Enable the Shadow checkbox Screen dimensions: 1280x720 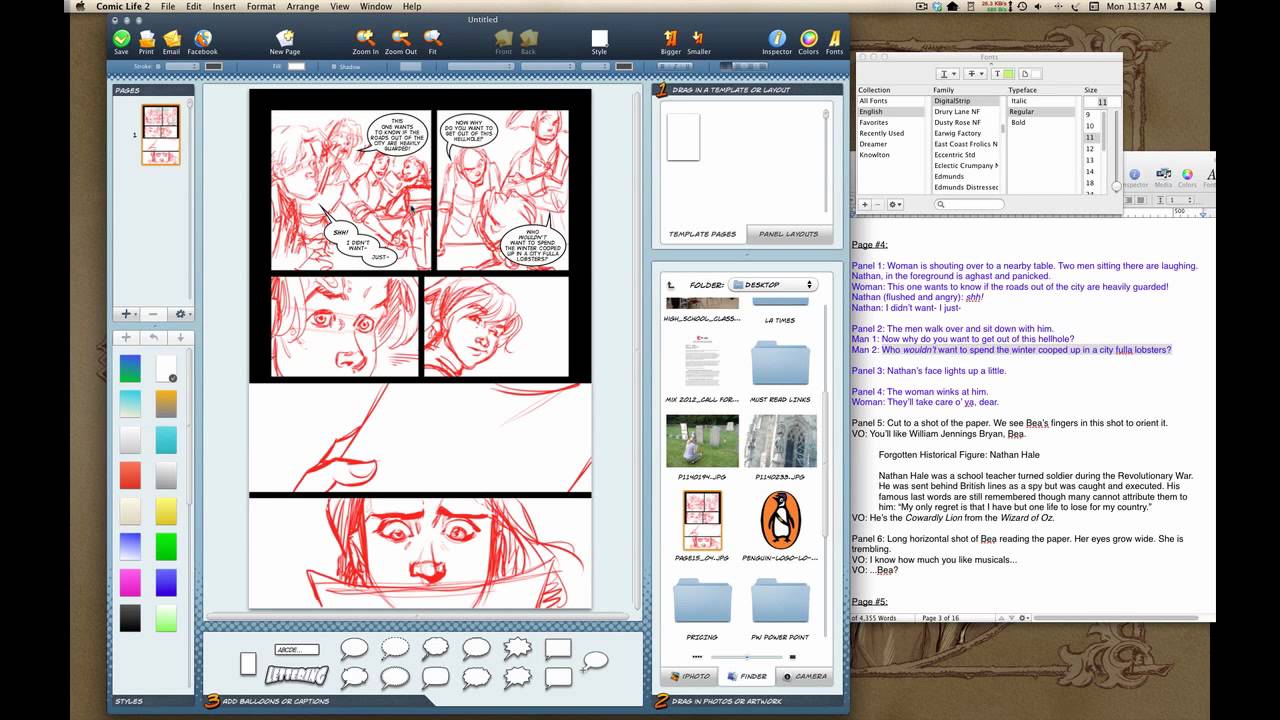335,67
